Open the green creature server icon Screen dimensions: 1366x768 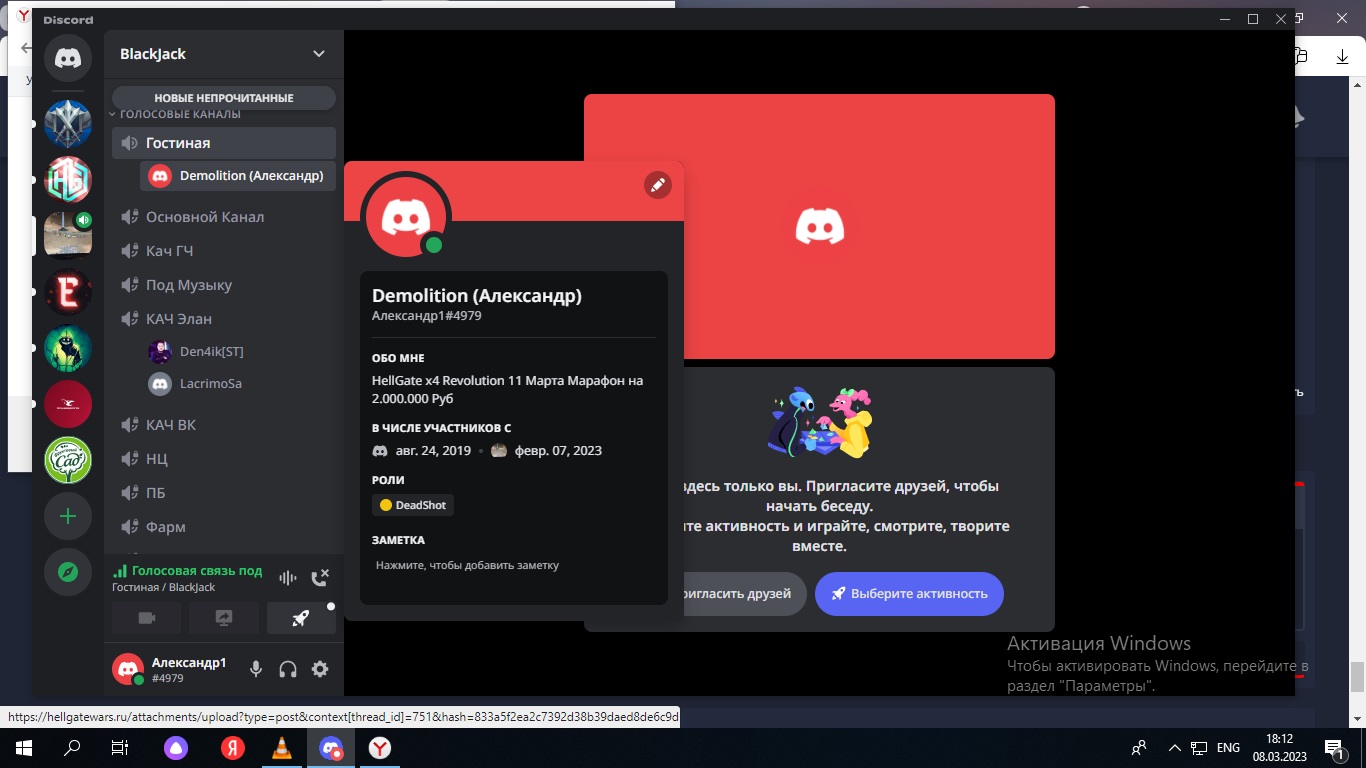click(x=68, y=348)
